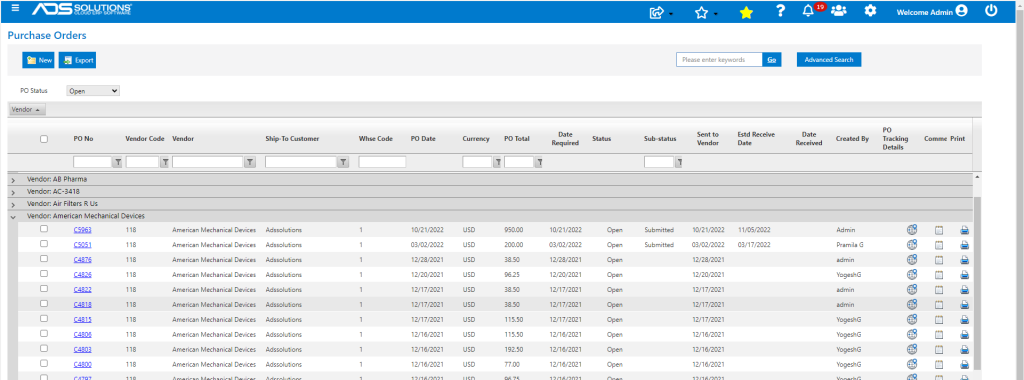Toggle the select-all header checkbox
This screenshot has width=1024, height=380.
point(44,138)
